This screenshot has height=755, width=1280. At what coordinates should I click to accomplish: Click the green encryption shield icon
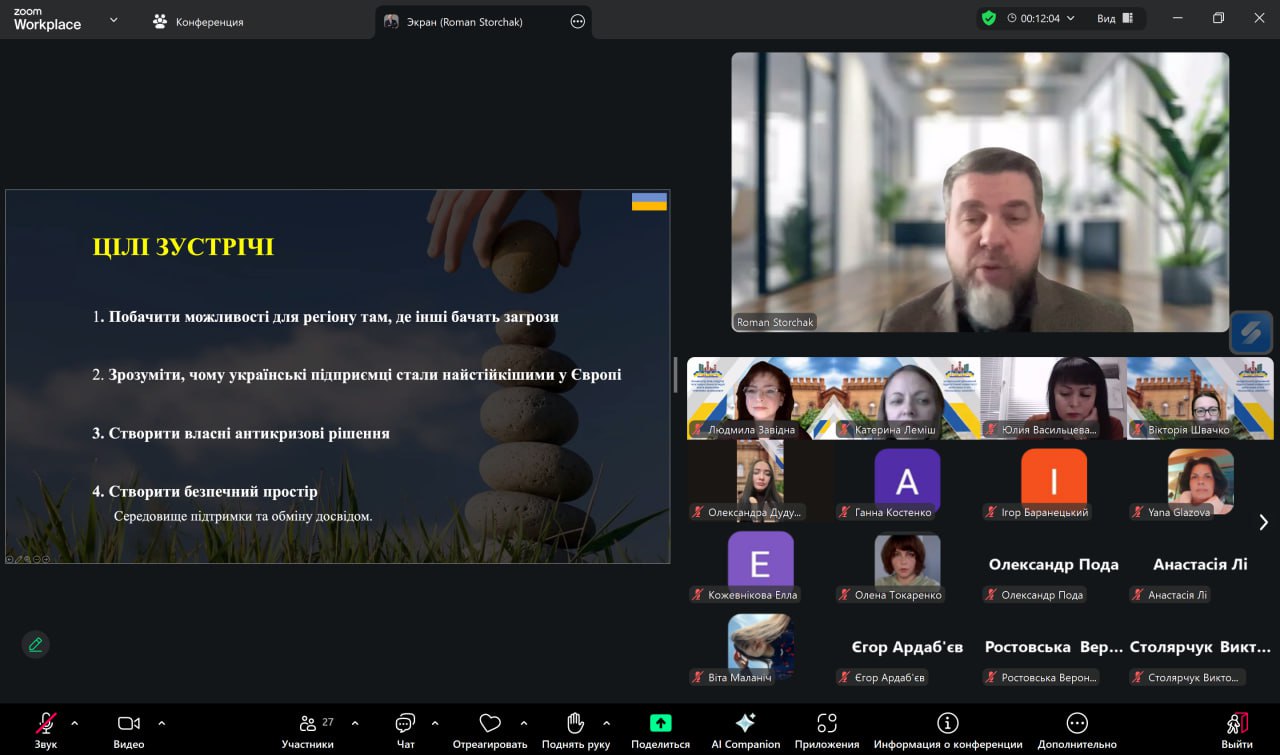click(x=989, y=18)
